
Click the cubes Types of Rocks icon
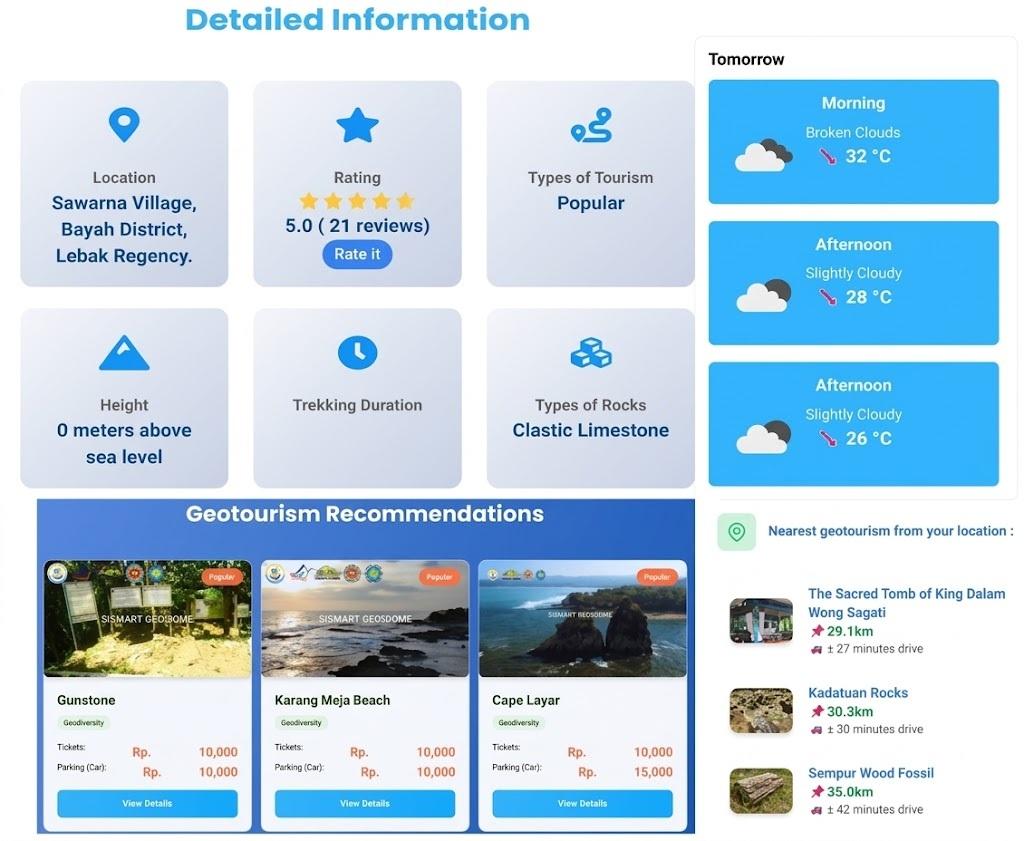point(591,353)
